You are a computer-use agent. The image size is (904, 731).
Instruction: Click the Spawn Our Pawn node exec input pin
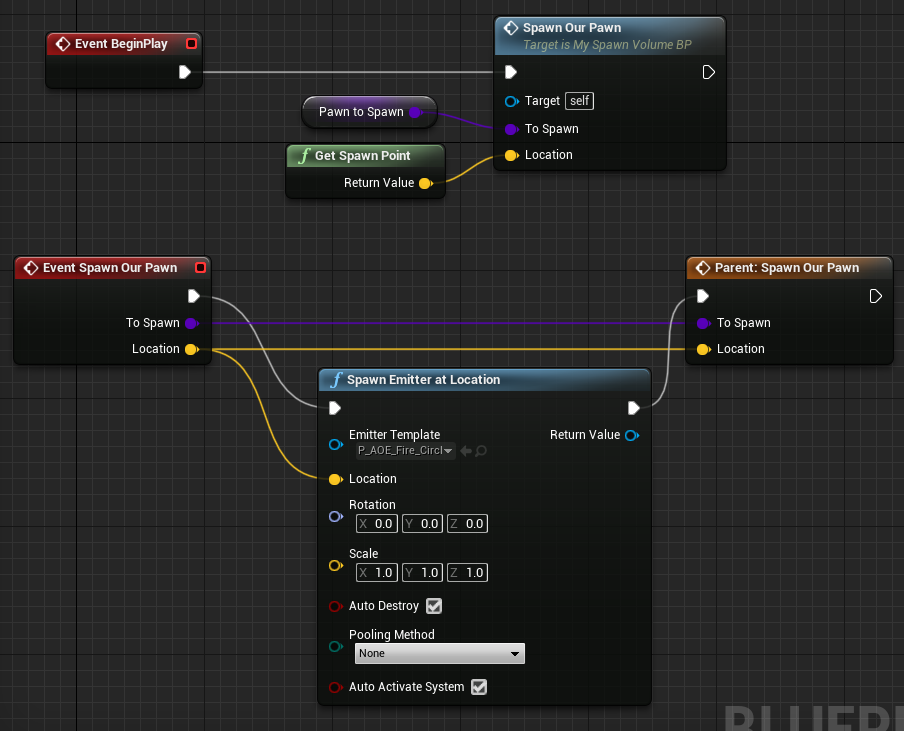tap(511, 72)
